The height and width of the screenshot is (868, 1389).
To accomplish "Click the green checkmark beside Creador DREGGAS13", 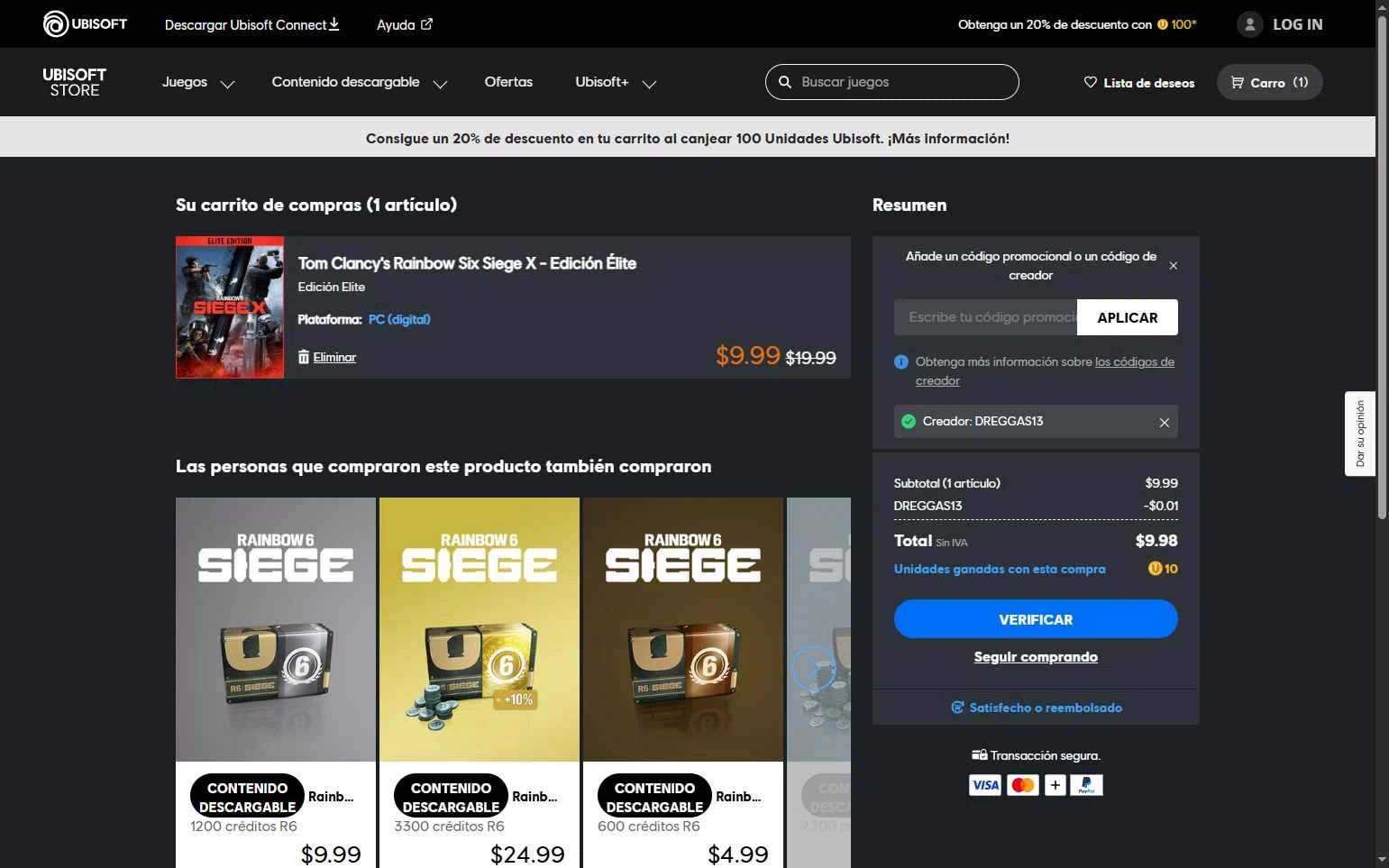I will [909, 421].
